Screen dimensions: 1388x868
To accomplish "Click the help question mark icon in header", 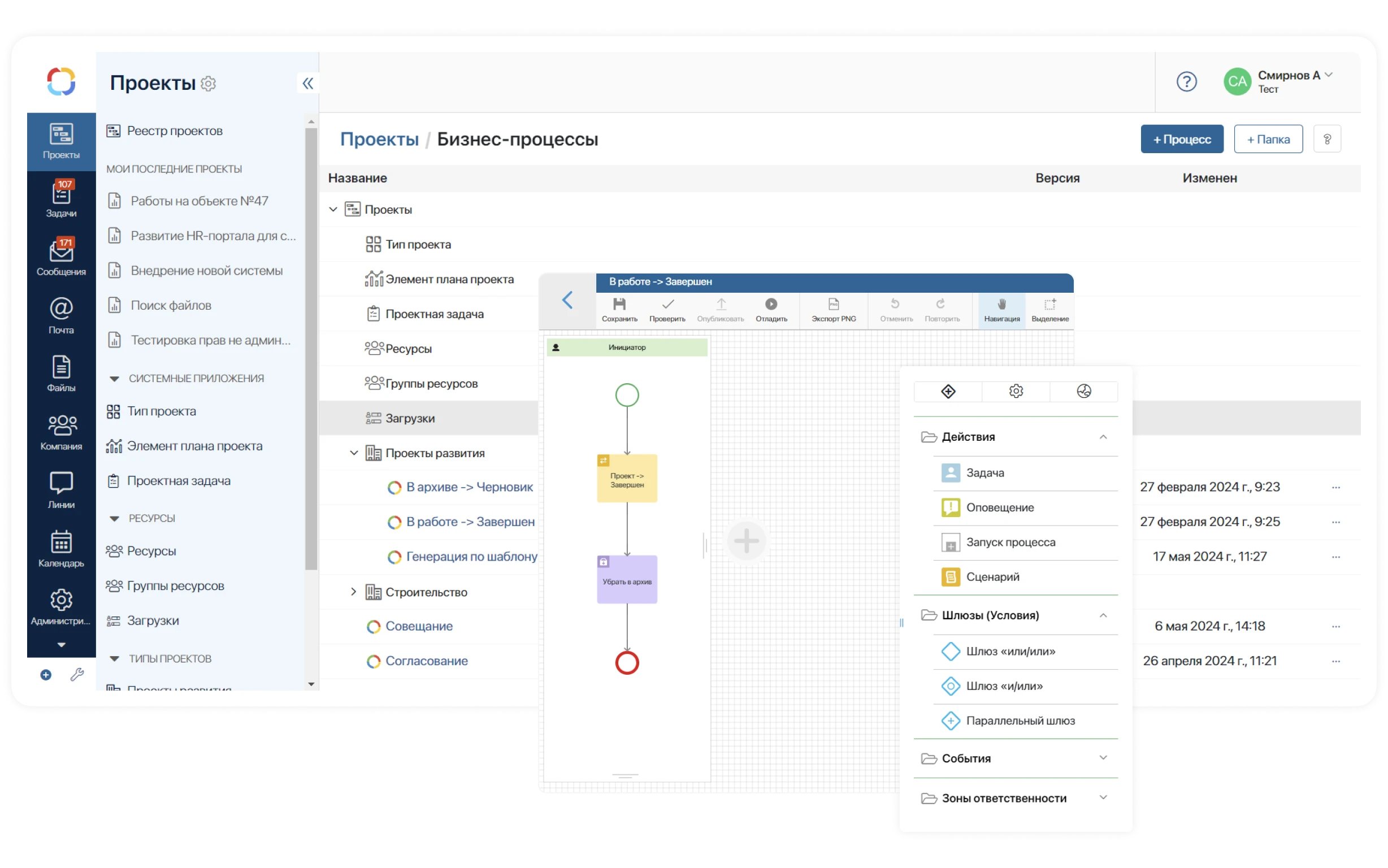I will click(1186, 82).
